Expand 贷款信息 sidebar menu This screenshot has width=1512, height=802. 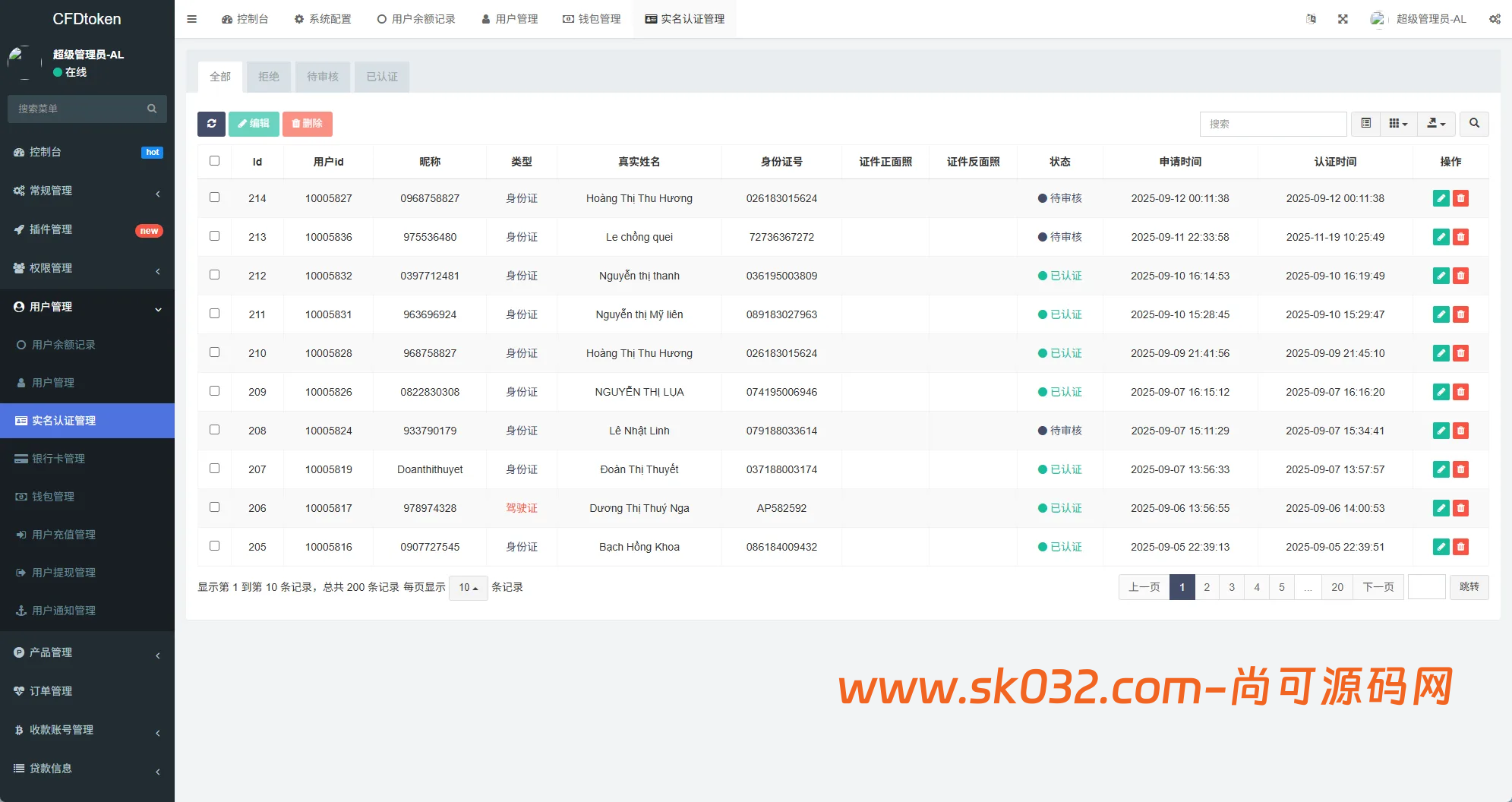pos(87,769)
